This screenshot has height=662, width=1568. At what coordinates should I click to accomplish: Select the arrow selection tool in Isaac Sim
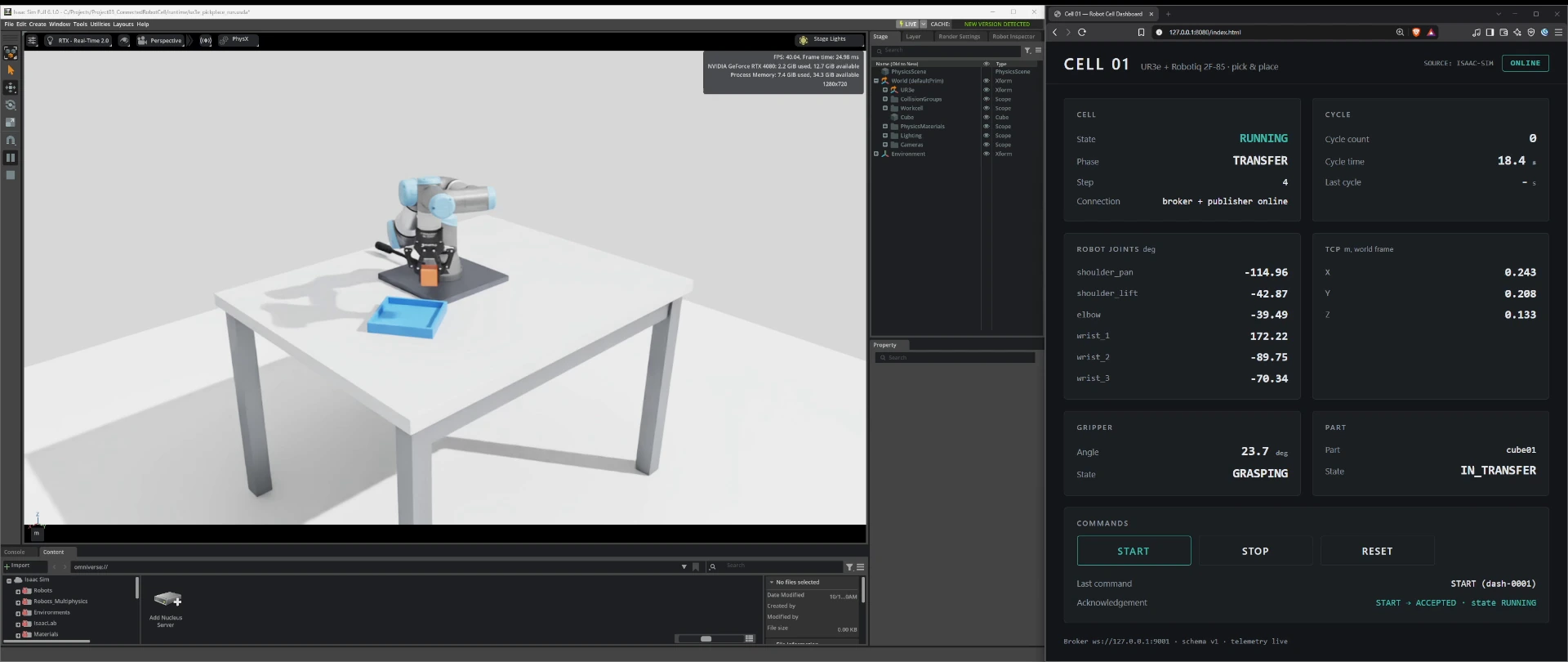pyautogui.click(x=11, y=70)
